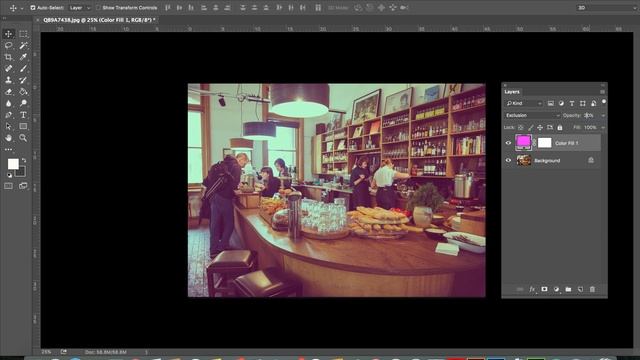Screen dimensions: 640x360
Task: Filter layers by pixel layers
Action: [x=551, y=104]
